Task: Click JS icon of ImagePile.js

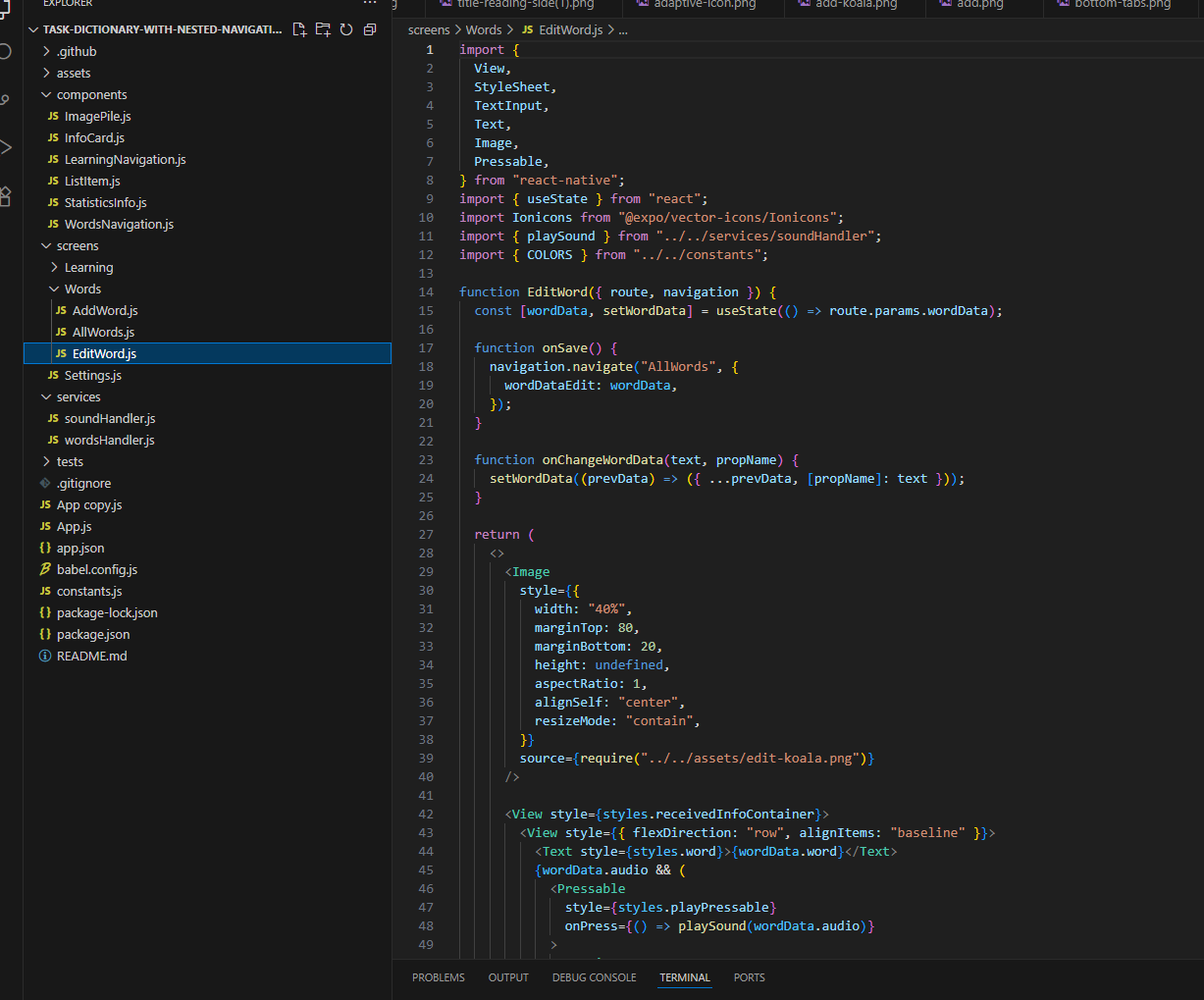Action: 53,117
